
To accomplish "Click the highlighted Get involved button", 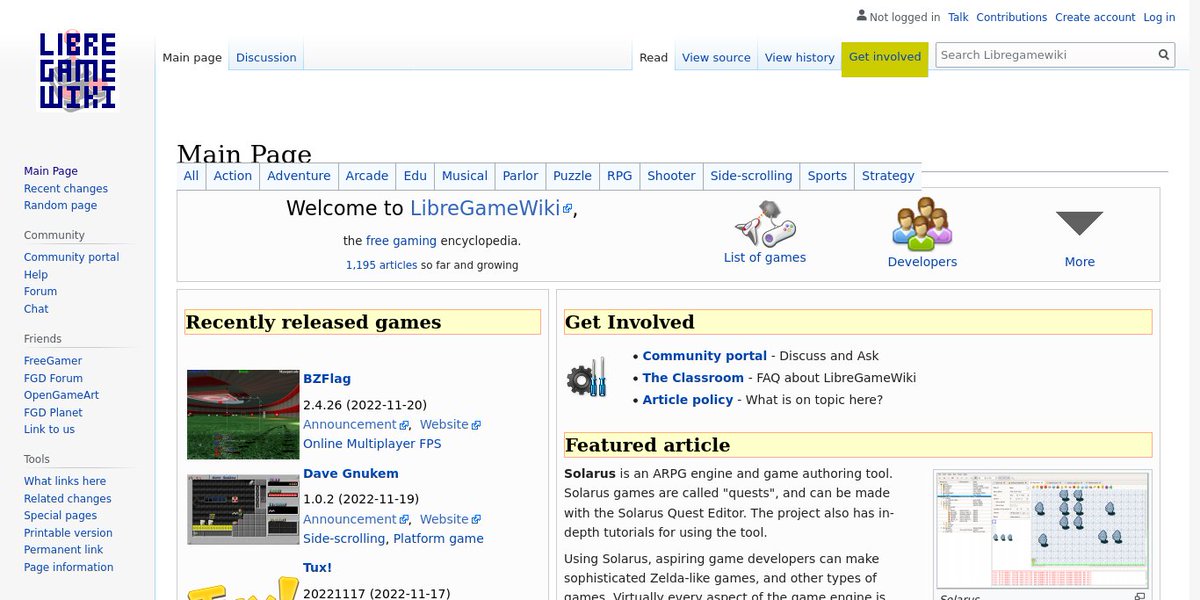I will [884, 57].
